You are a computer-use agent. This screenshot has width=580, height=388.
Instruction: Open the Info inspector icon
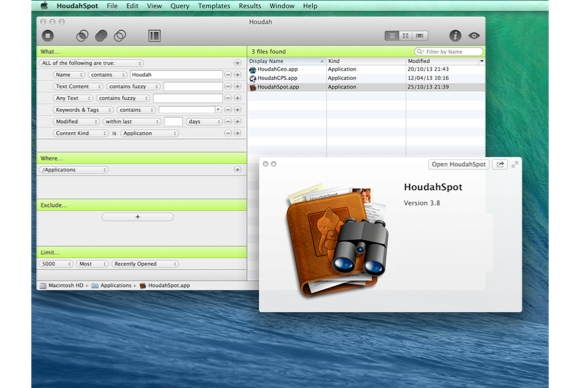tap(455, 36)
